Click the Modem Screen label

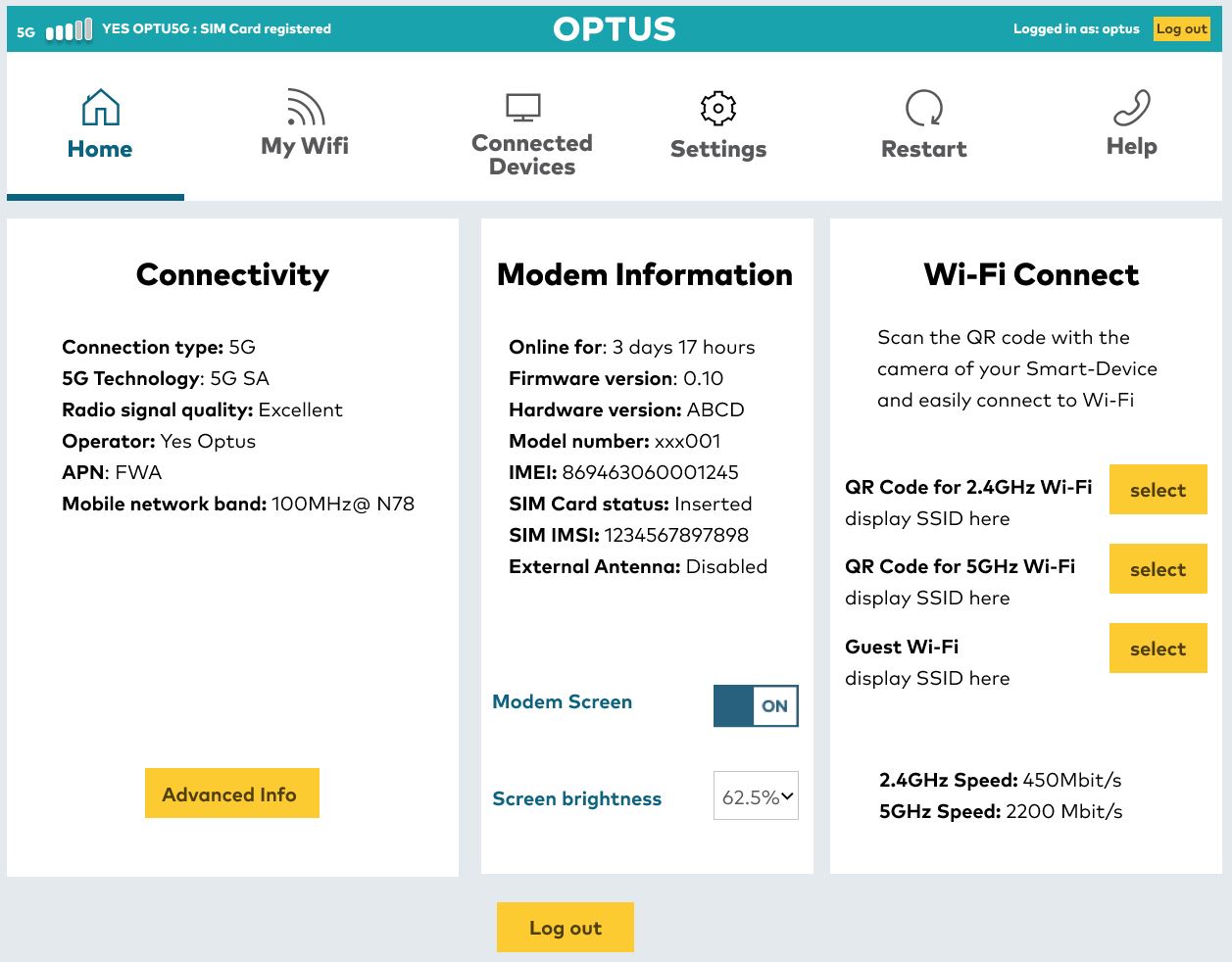[x=563, y=701]
